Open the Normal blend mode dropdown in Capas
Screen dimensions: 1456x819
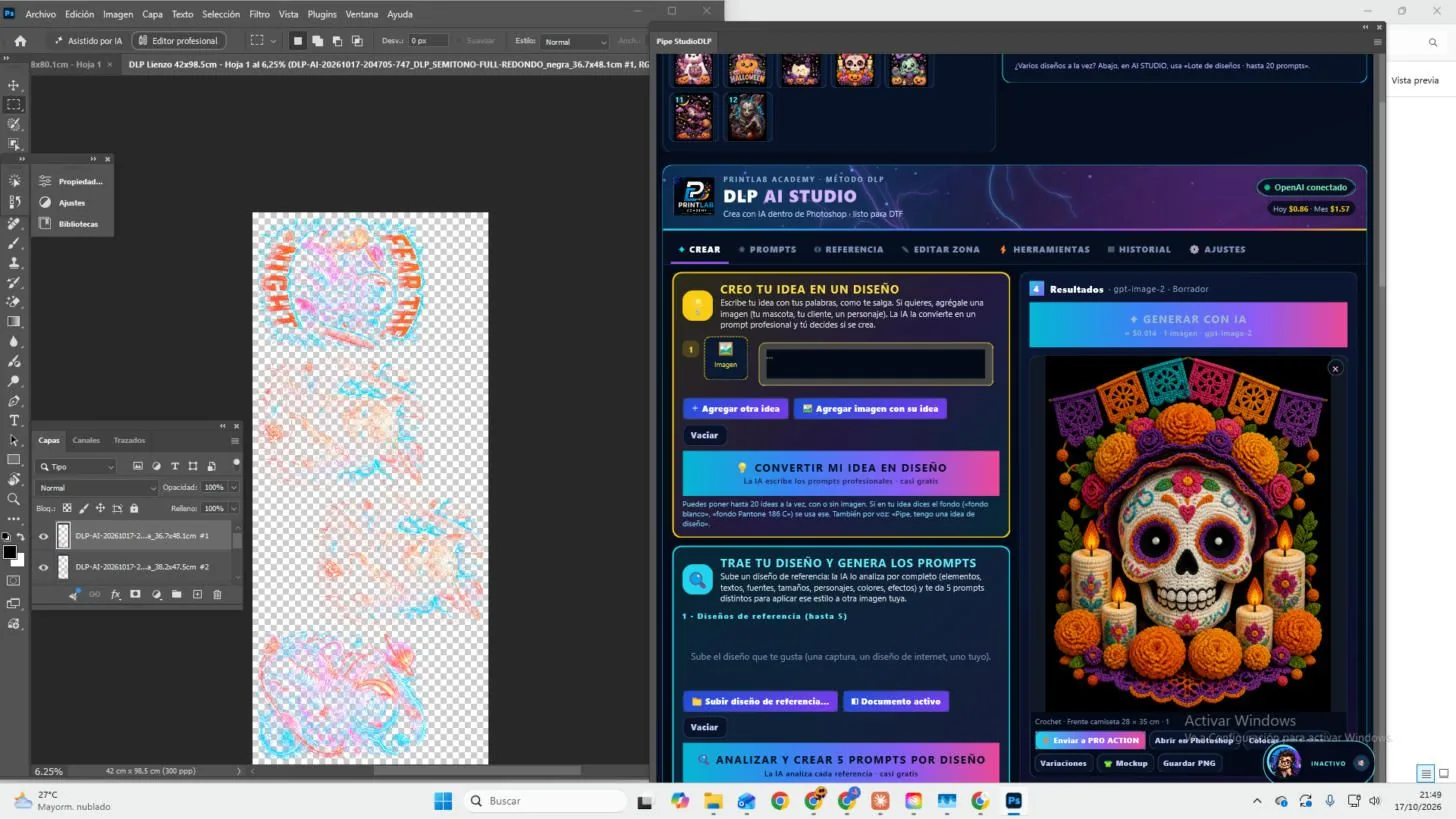[96, 488]
